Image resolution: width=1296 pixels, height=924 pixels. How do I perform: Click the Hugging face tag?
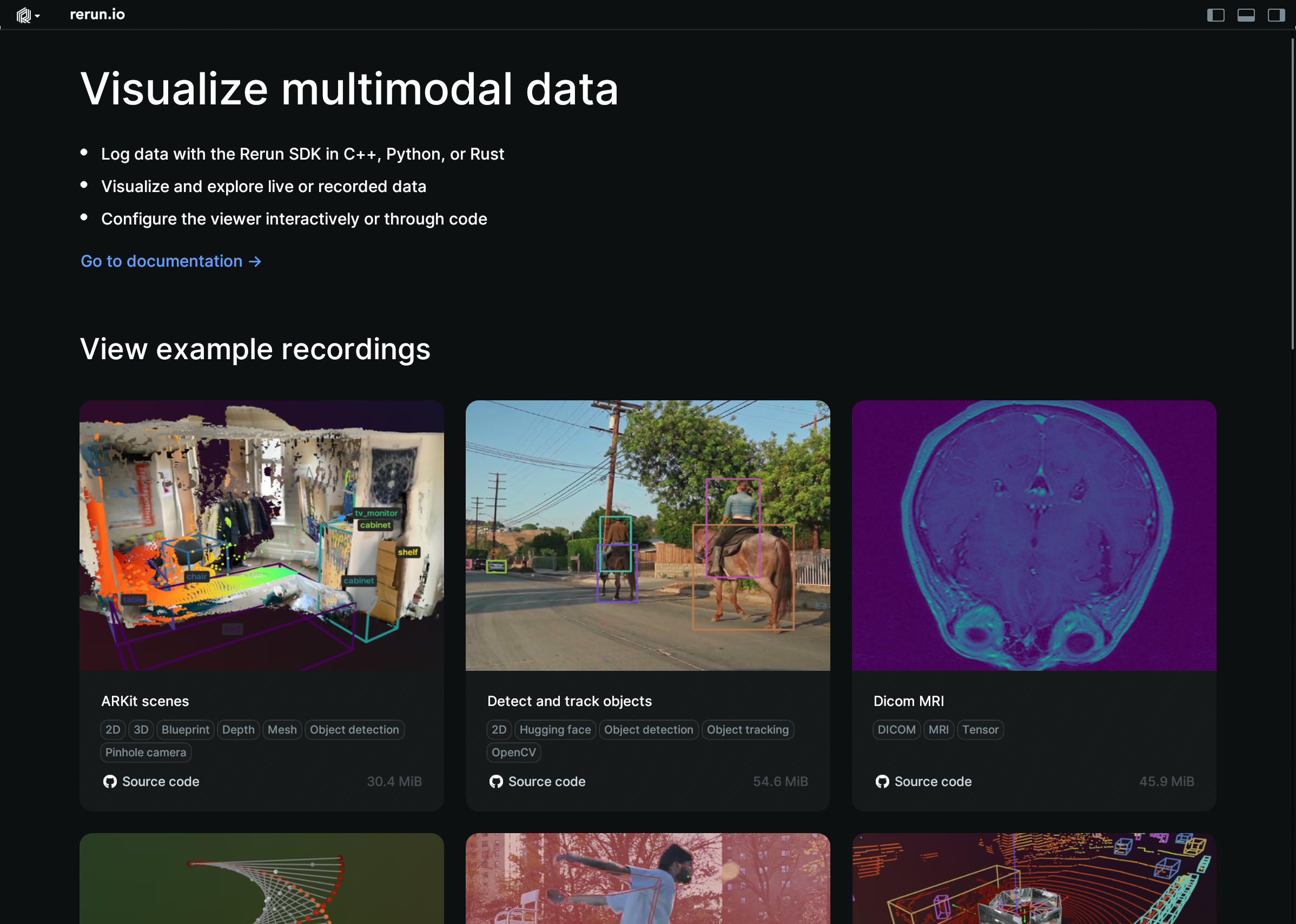click(556, 729)
